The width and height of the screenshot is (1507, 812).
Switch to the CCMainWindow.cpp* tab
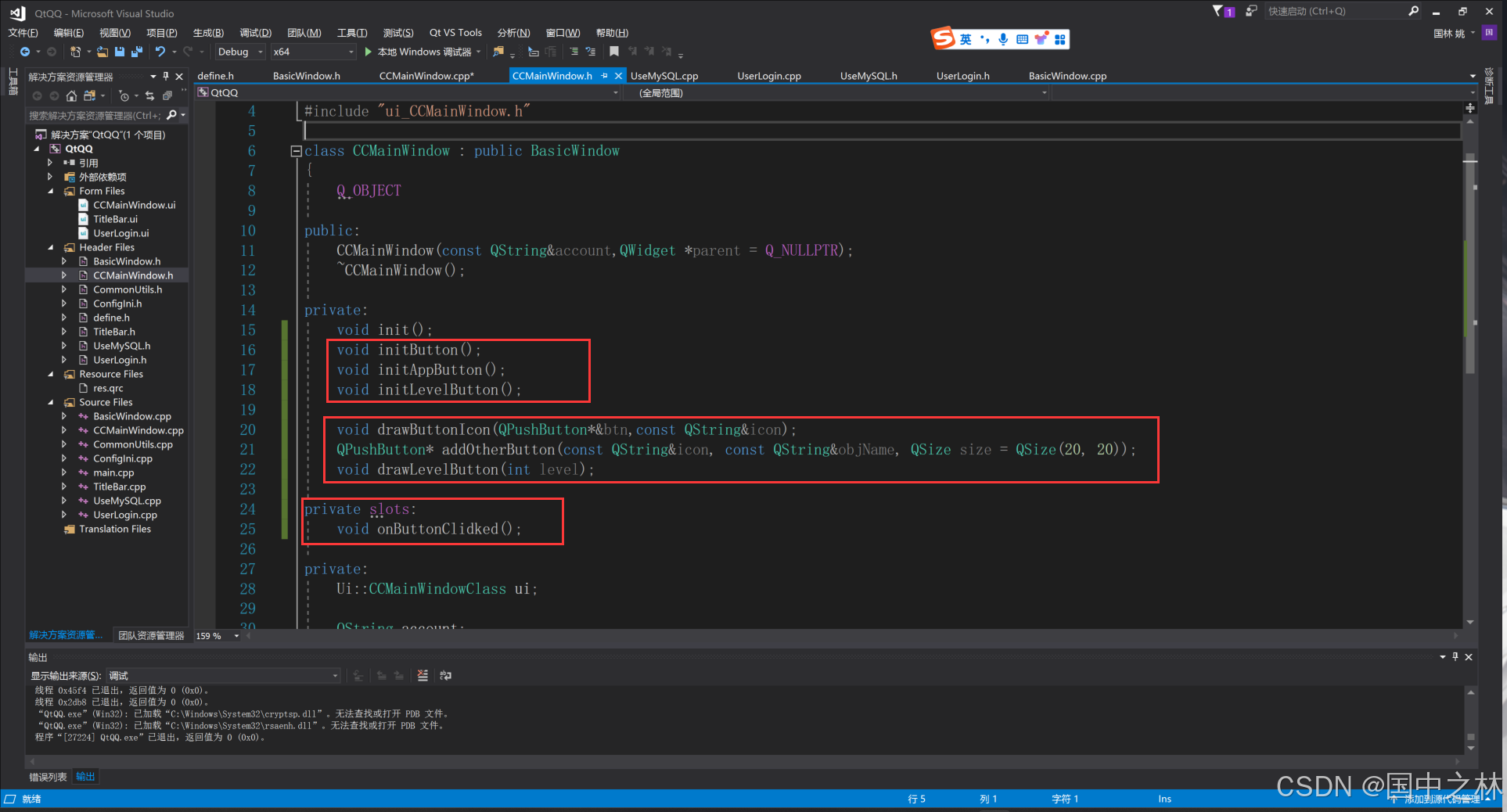pos(426,76)
